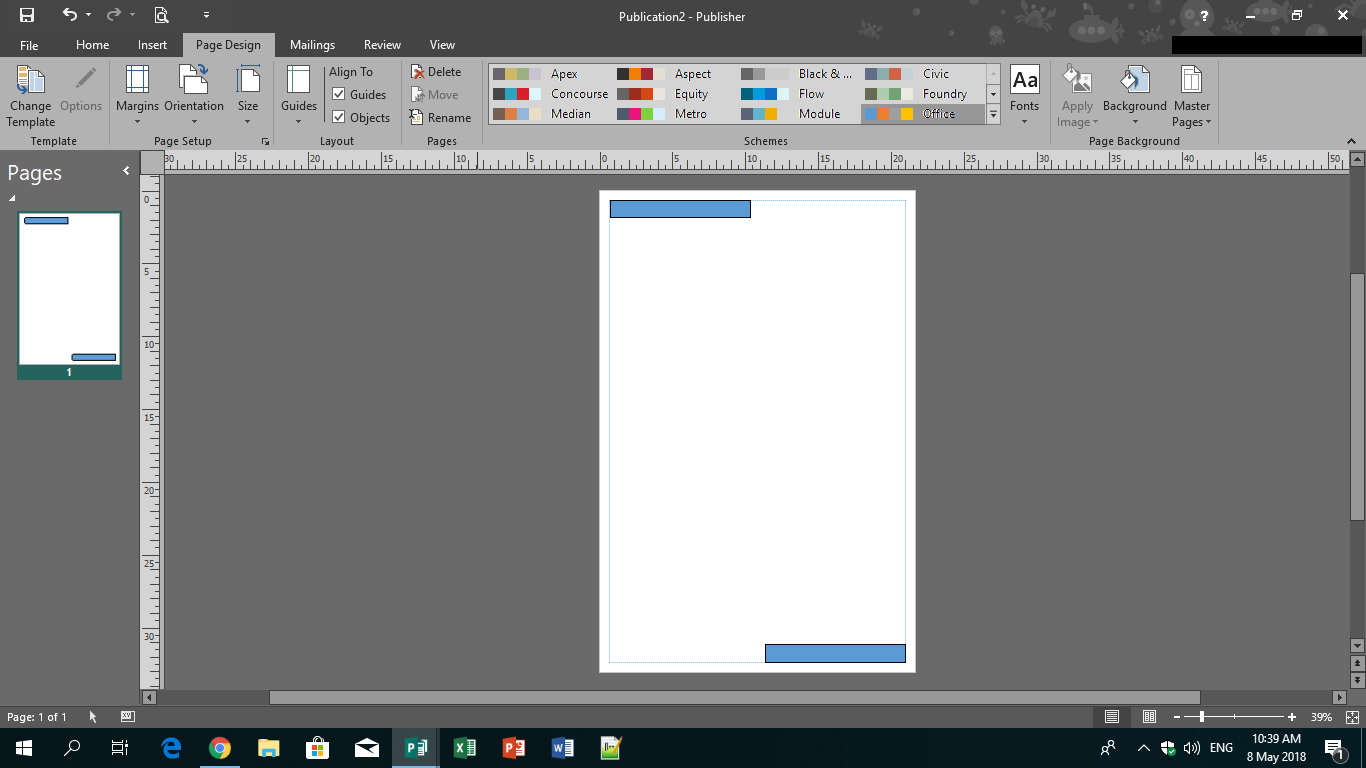Open the Undo history dropdown arrow
This screenshot has height=768, width=1366.
pos(88,15)
